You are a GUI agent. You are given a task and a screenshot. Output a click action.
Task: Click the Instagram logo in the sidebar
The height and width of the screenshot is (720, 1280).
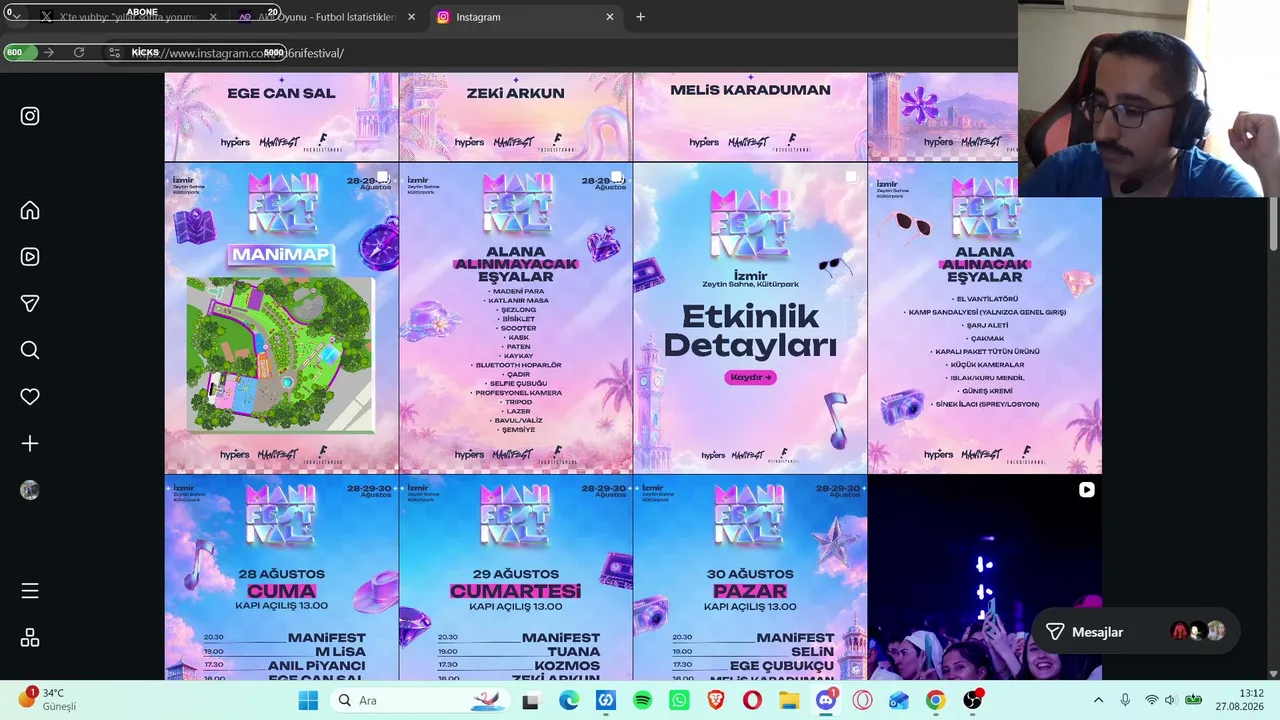[30, 116]
